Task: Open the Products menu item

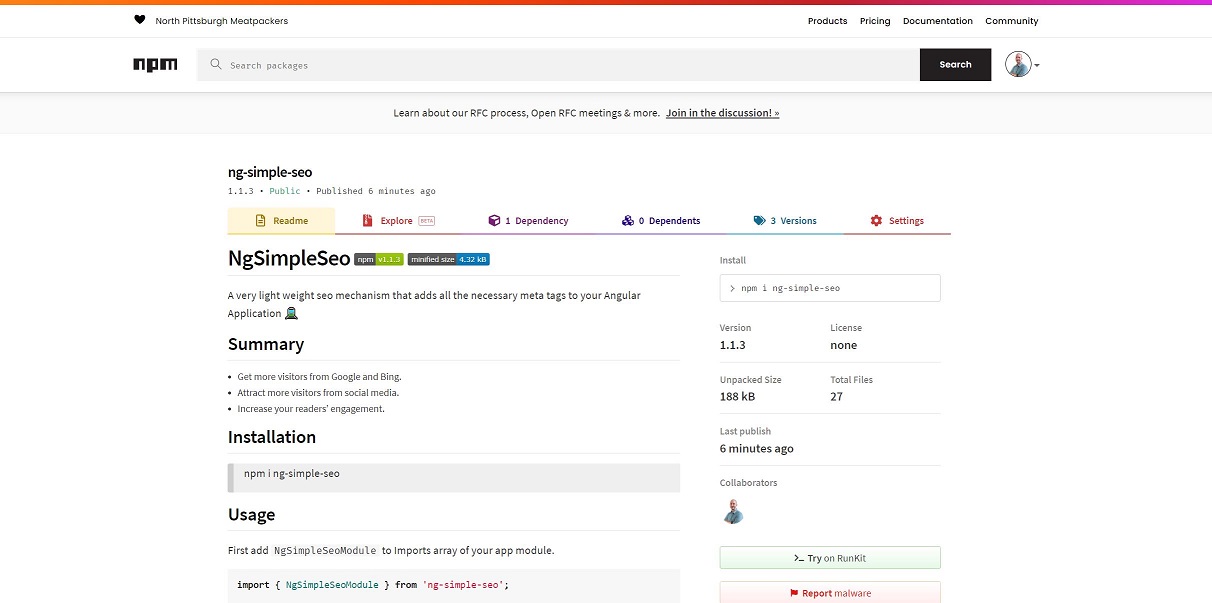Action: [x=827, y=21]
